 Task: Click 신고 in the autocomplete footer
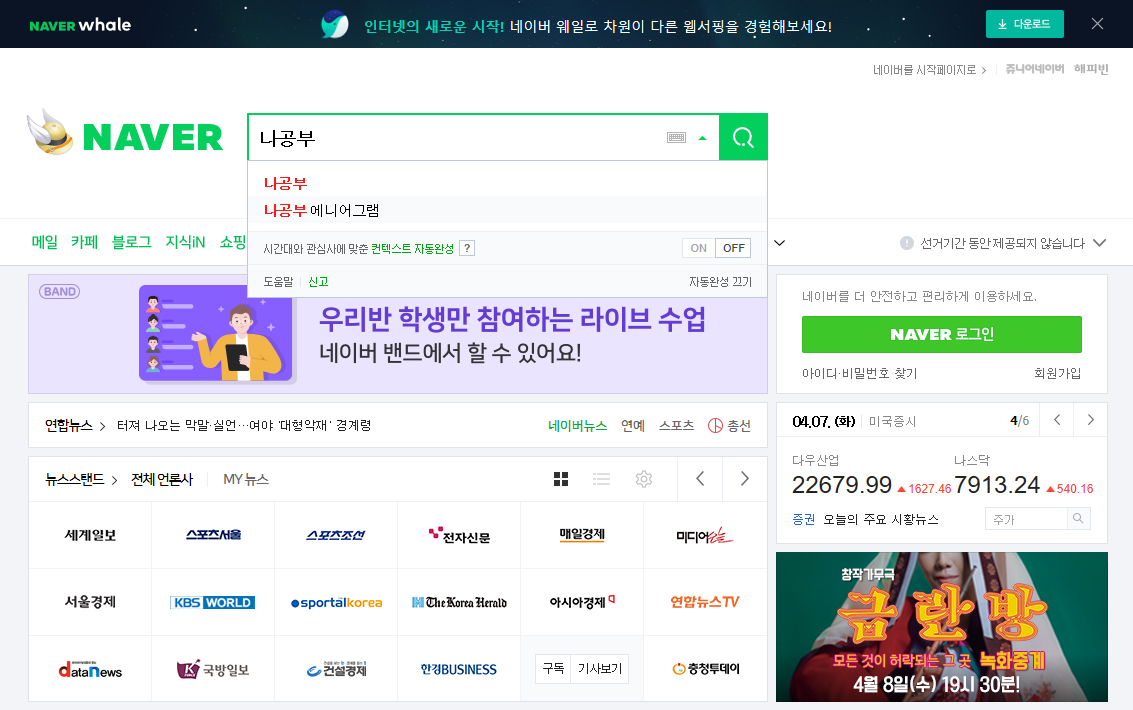318,282
